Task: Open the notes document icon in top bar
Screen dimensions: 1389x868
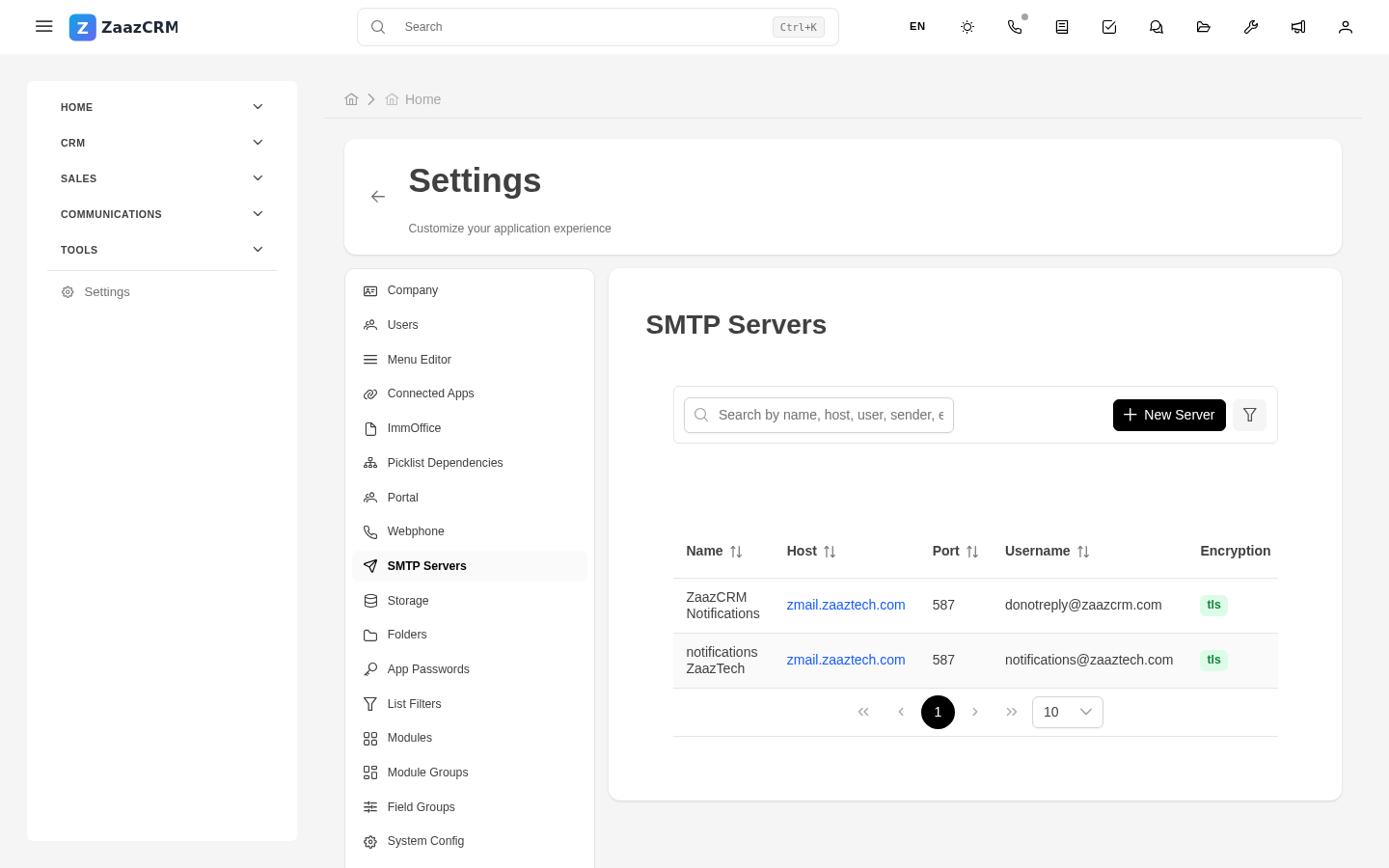Action: click(x=1062, y=27)
